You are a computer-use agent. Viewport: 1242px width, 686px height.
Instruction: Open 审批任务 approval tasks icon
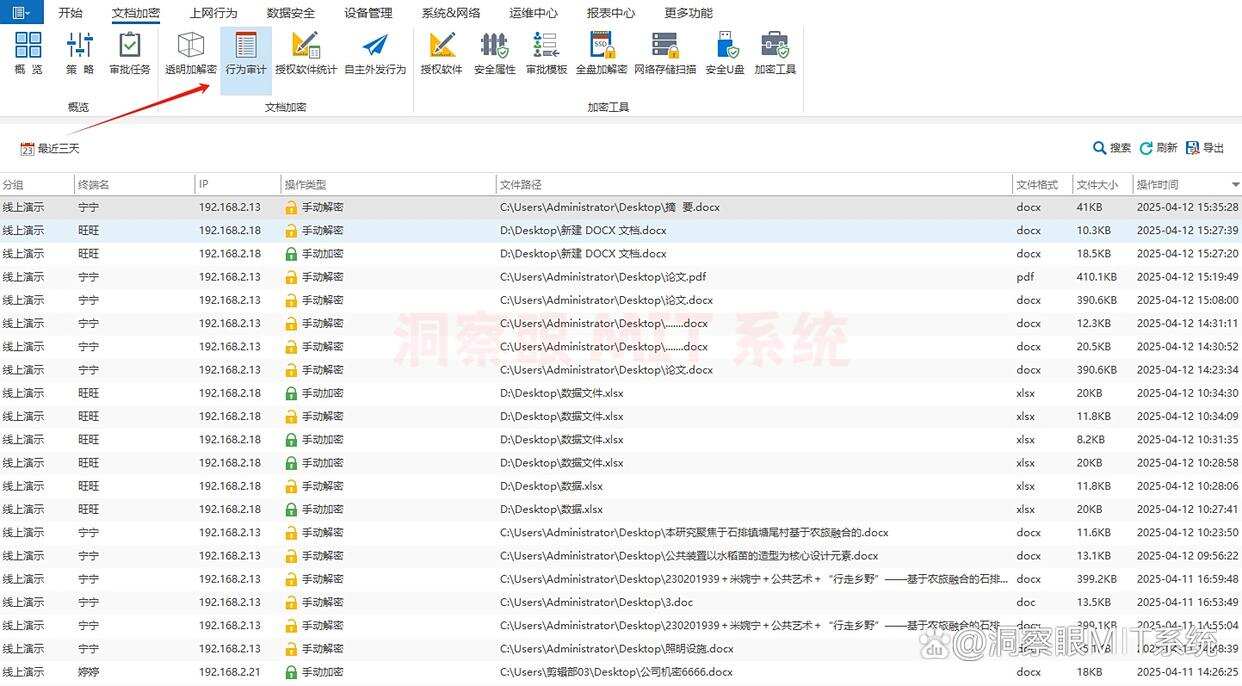(x=129, y=52)
